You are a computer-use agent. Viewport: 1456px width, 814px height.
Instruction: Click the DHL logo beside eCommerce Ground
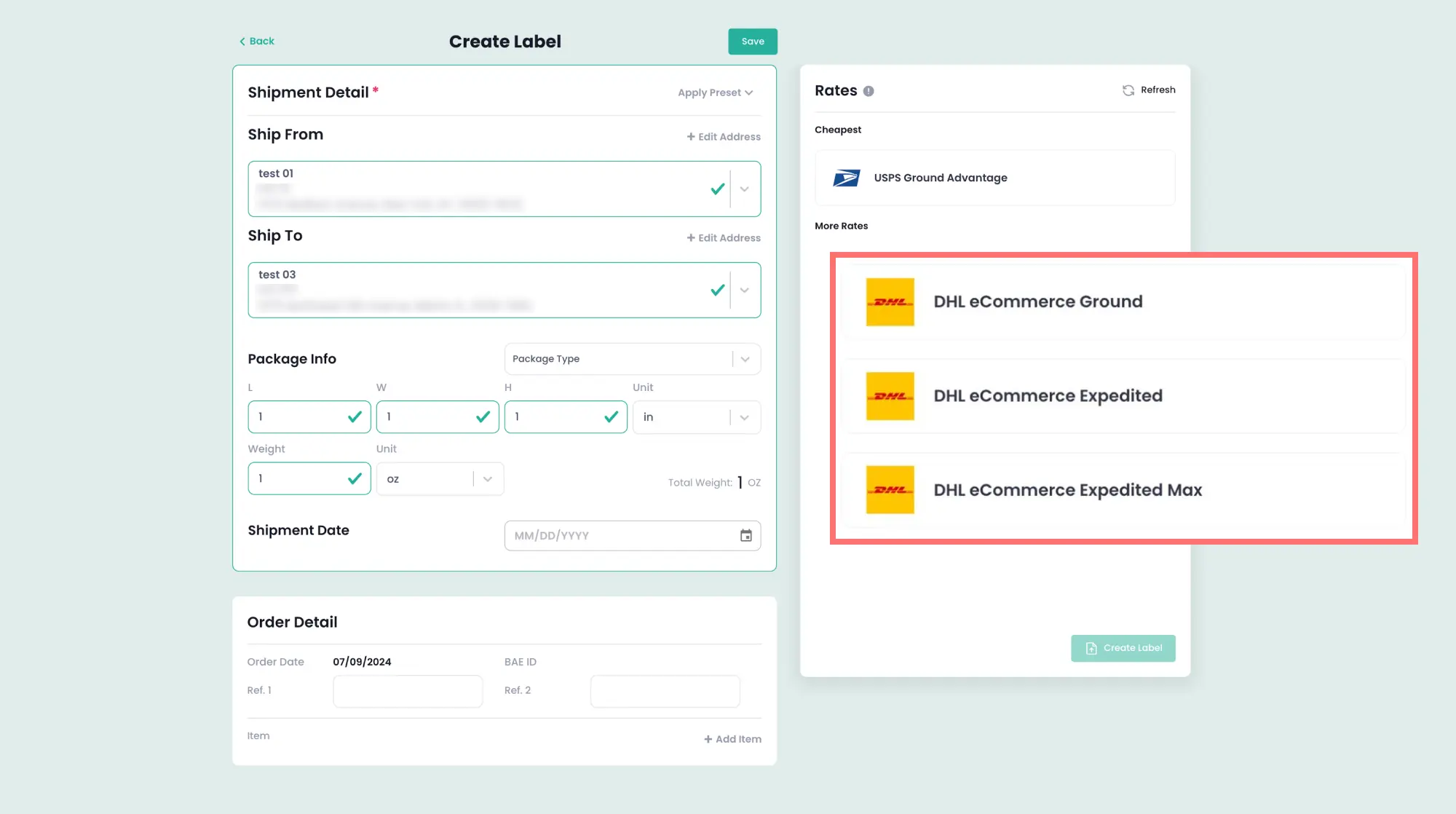(890, 301)
